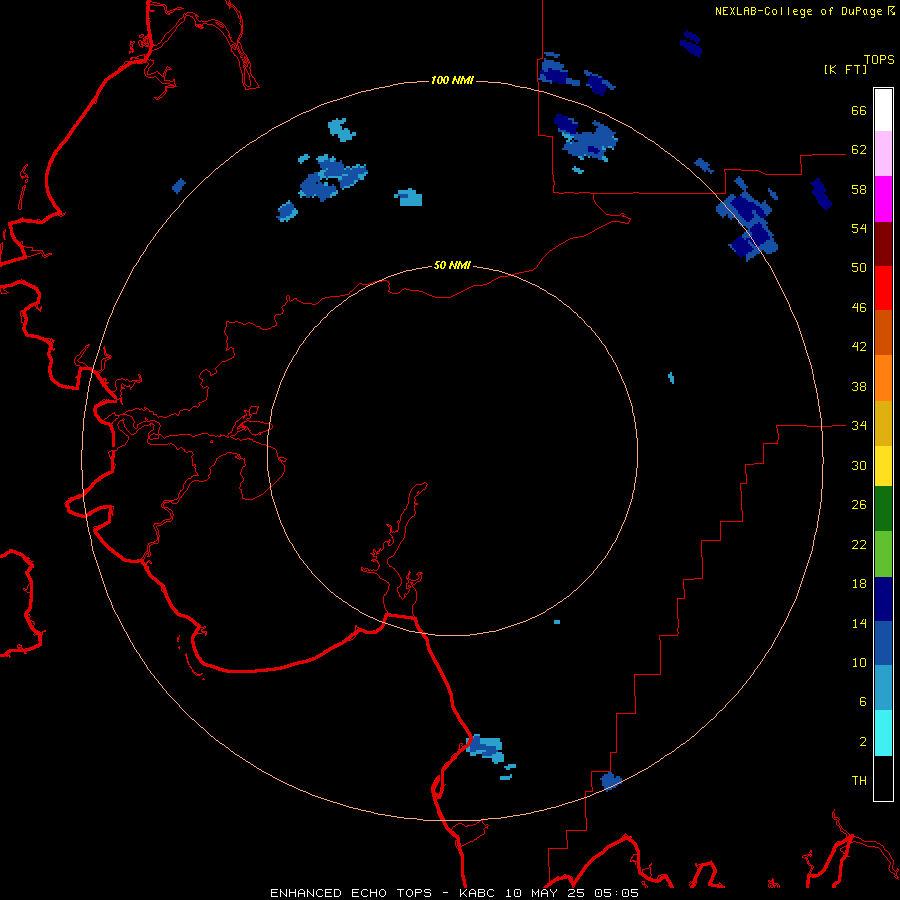This screenshot has height=900, width=900.
Task: Pick the magenta swatch in the color scale
Action: point(883,199)
